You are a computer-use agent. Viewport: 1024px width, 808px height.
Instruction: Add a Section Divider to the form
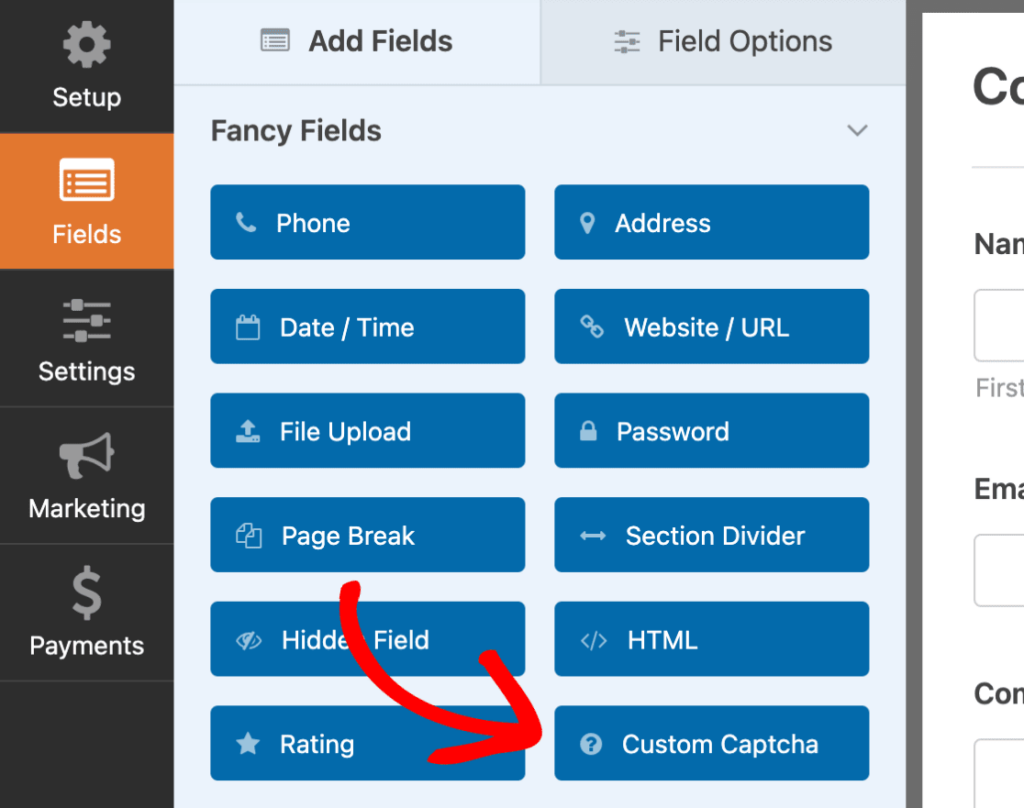[711, 535]
